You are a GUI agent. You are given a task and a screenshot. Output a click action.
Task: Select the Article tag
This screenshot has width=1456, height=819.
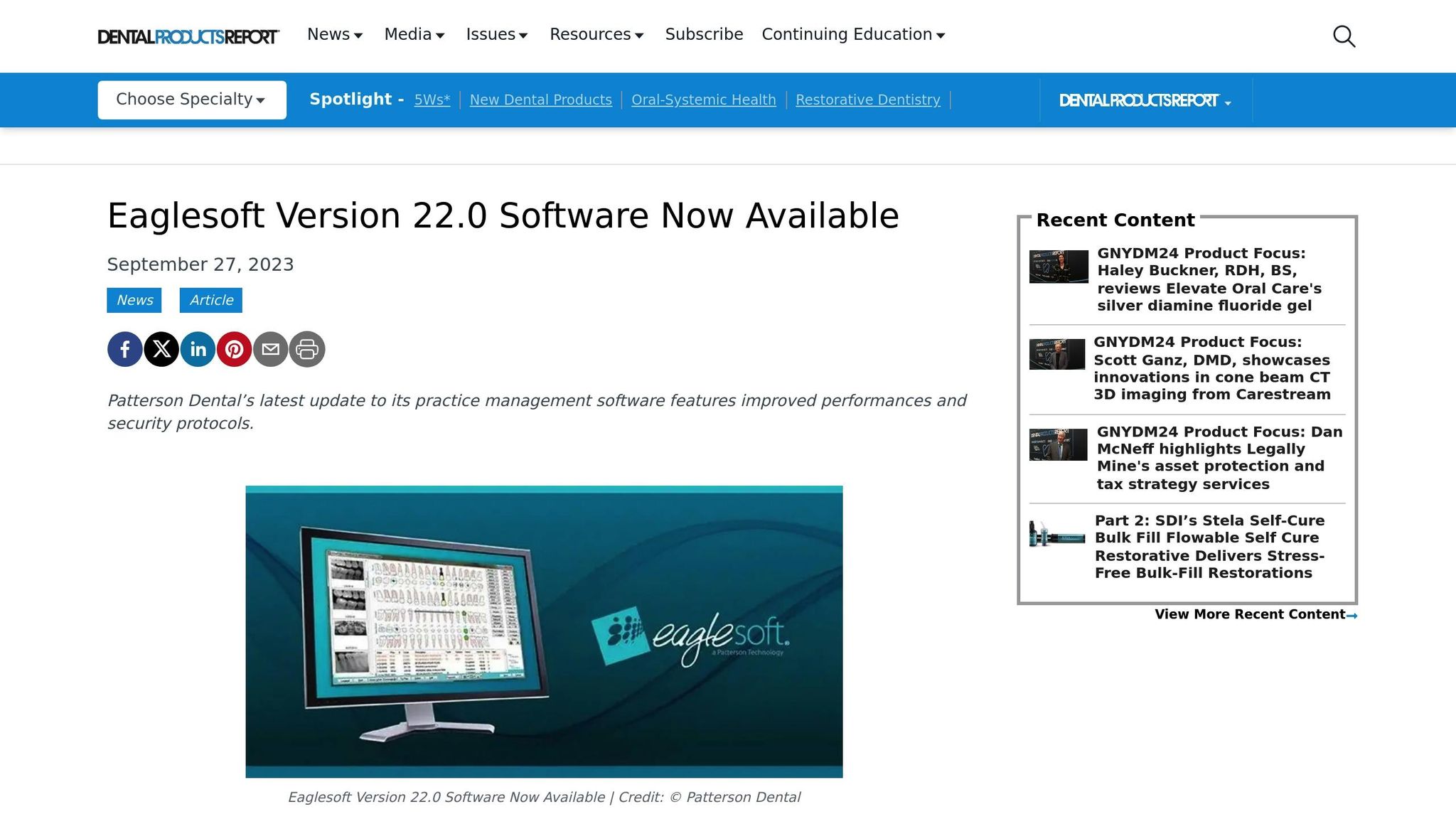coord(210,299)
